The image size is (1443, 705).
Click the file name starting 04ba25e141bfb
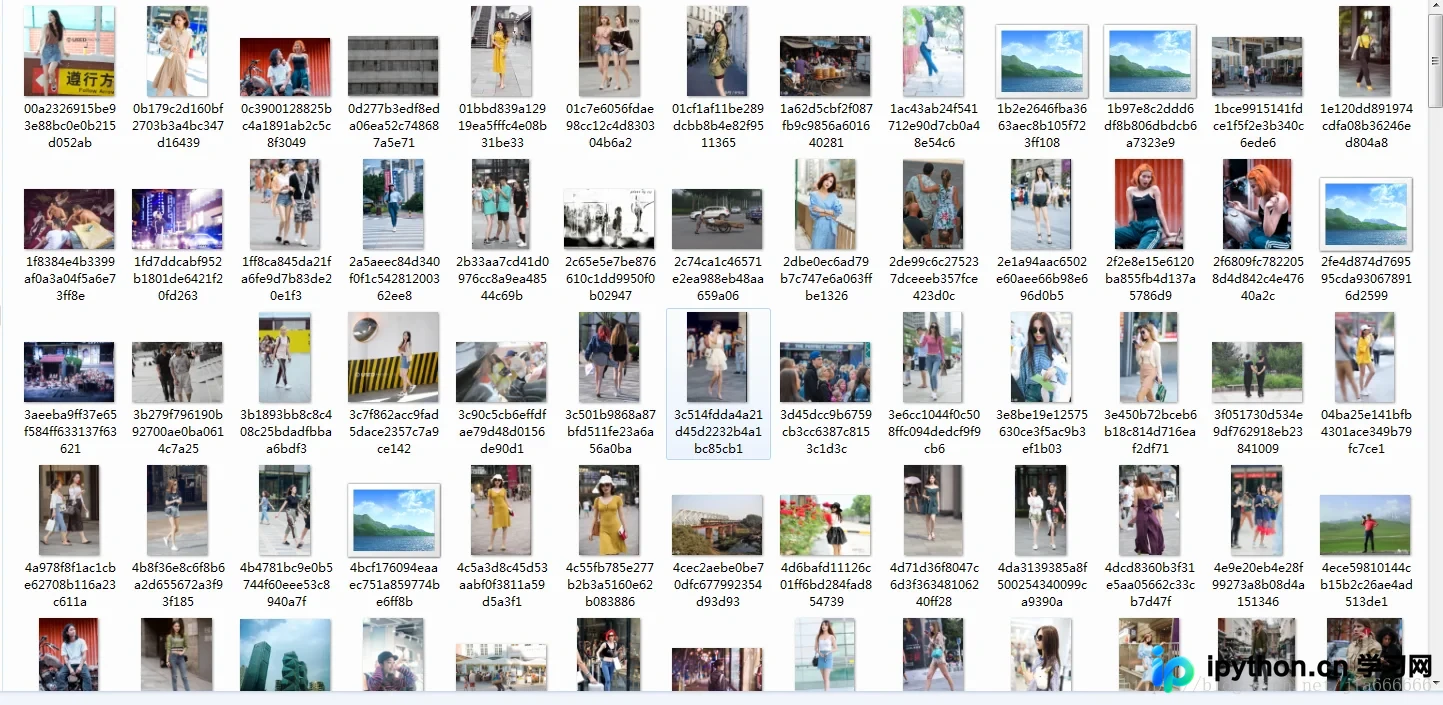(x=1365, y=432)
